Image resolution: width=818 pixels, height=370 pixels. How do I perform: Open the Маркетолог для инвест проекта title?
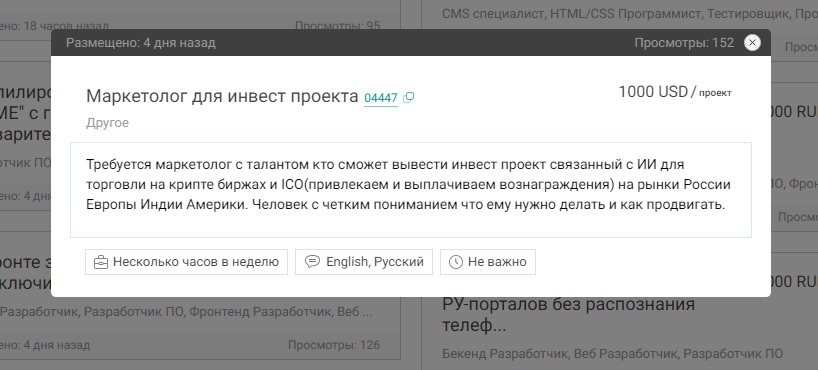(222, 96)
